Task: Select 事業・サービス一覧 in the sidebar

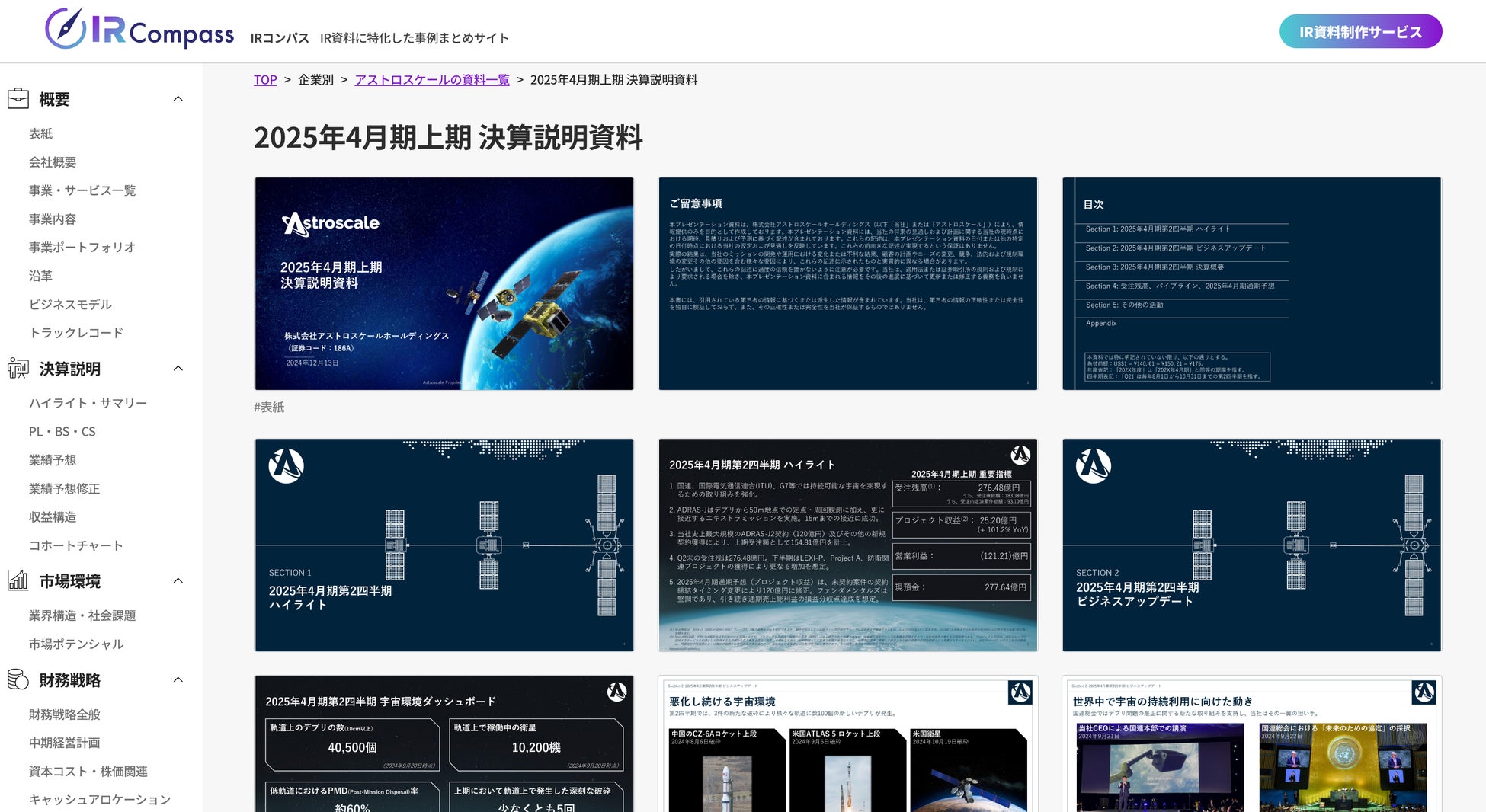Action: (82, 190)
